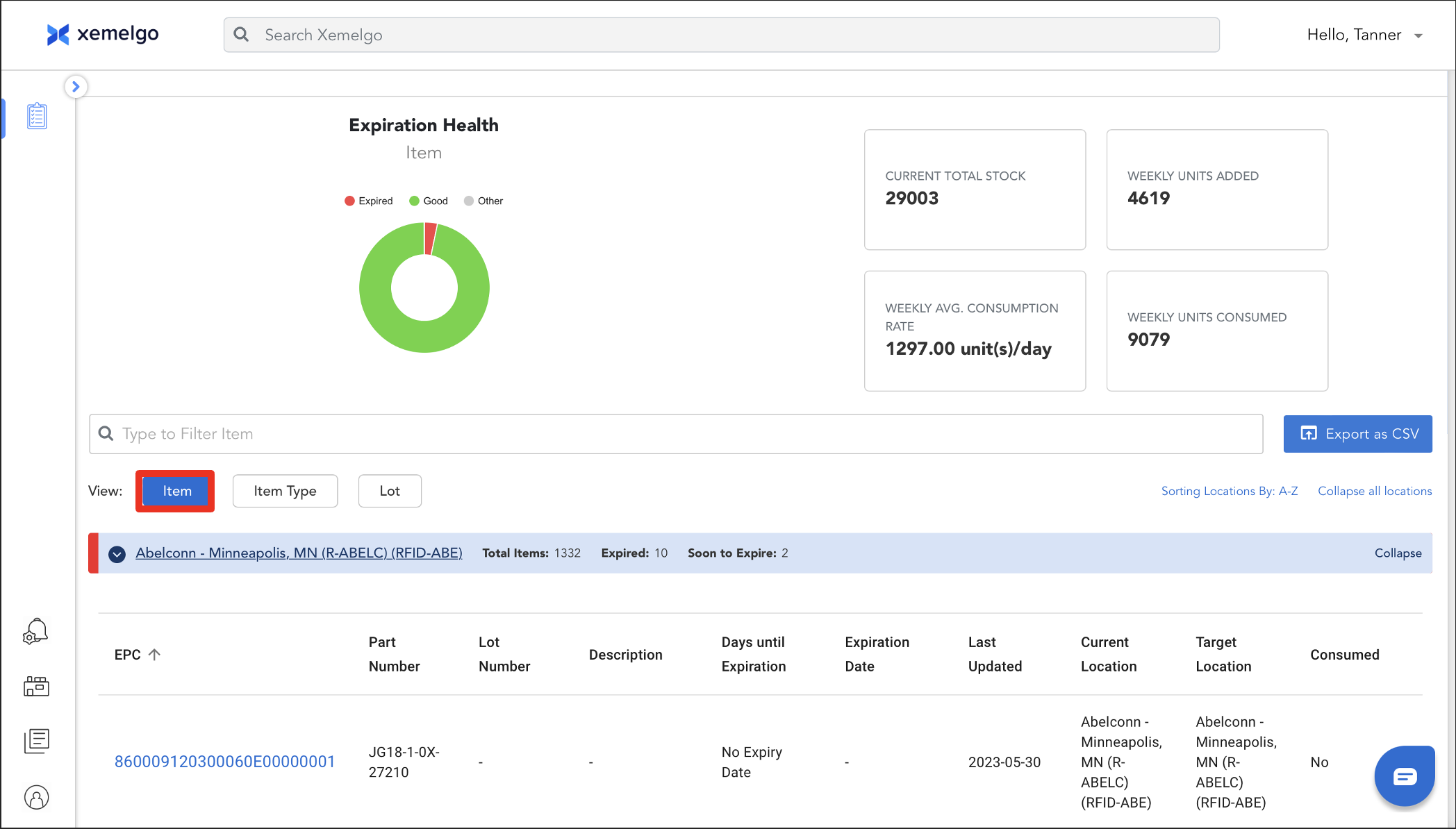Click the inventory shelves sidebar icon
Screen dimensions: 1456x829
(36, 687)
